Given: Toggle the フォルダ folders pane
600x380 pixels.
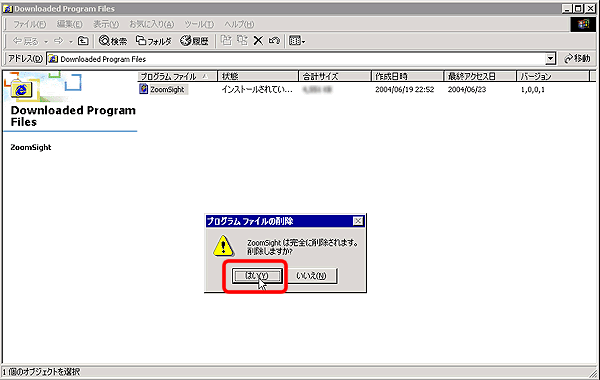Looking at the screenshot, I should (x=154, y=41).
